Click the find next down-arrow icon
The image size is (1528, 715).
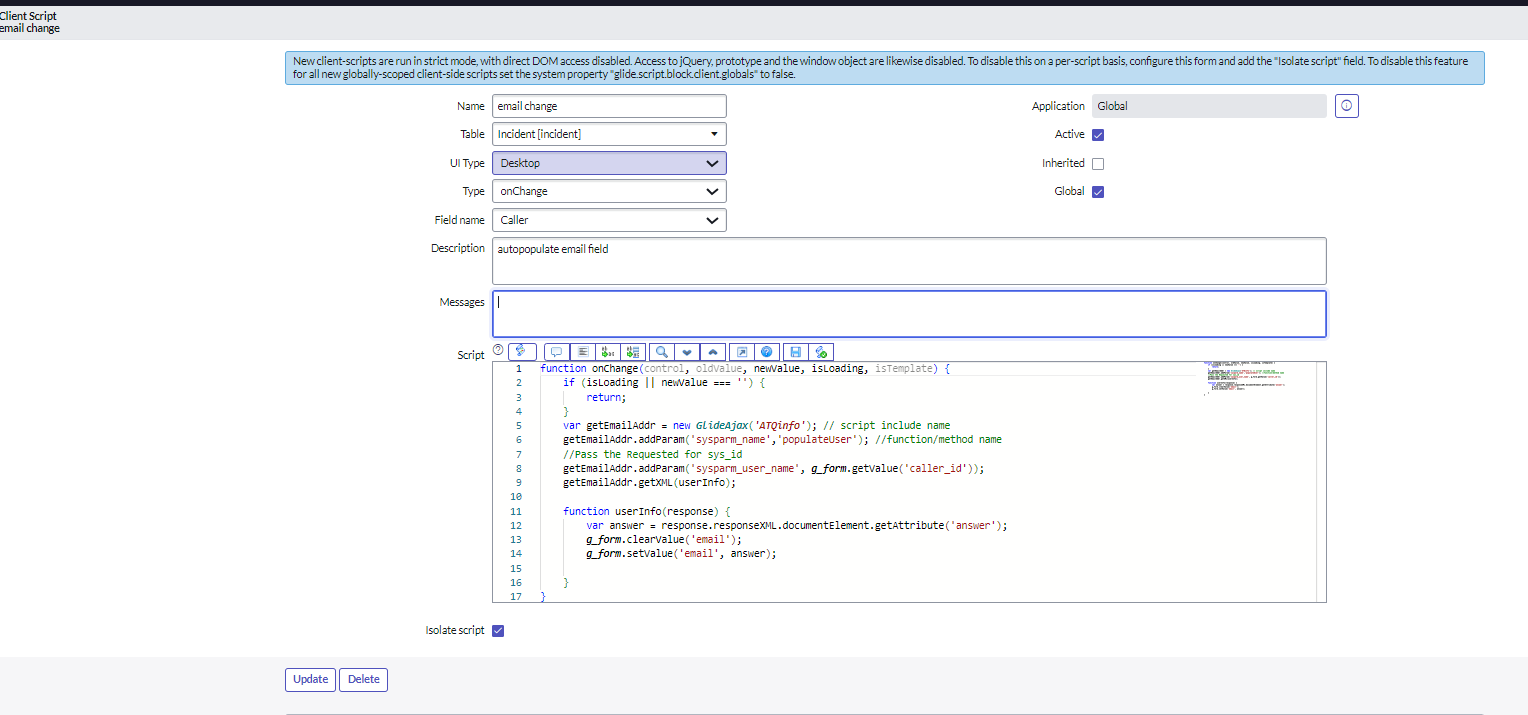687,352
